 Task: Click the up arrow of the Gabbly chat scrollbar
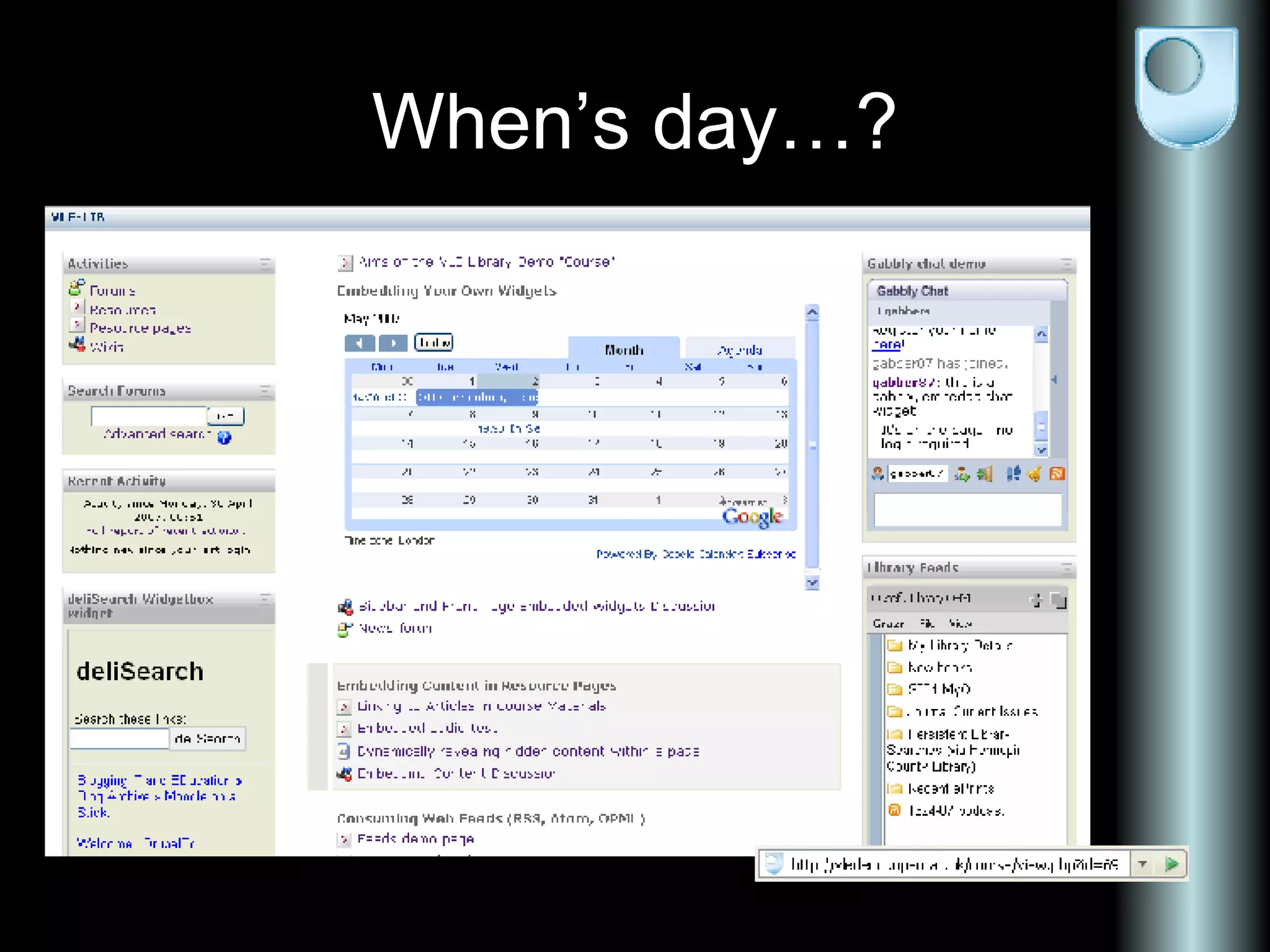pos(1041,334)
